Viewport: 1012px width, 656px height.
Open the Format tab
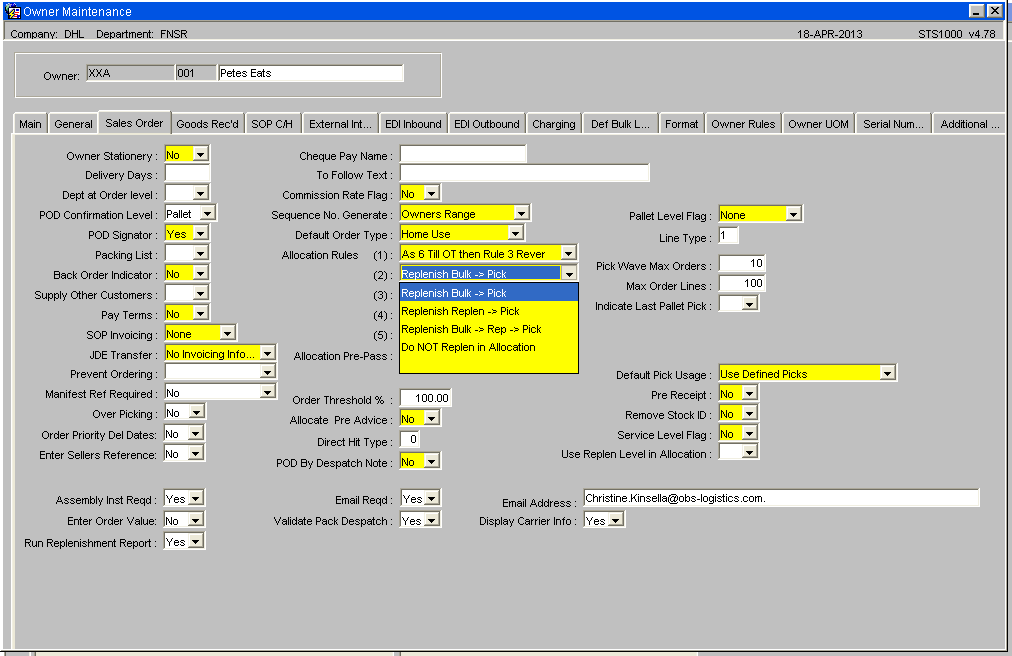682,124
